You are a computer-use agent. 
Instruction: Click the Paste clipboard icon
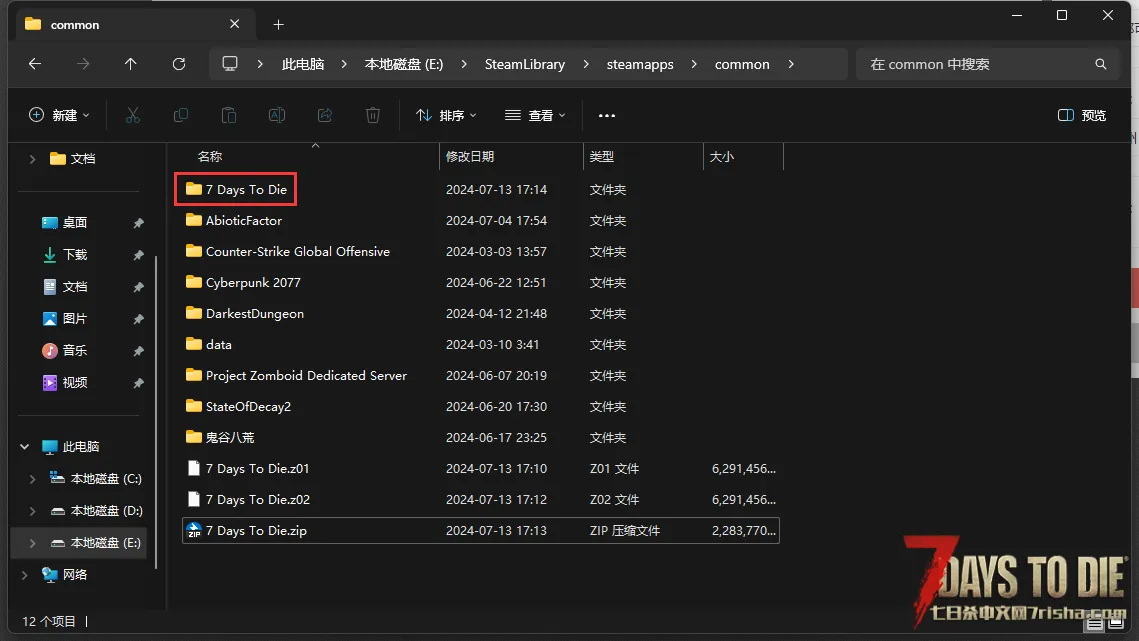click(x=229, y=115)
